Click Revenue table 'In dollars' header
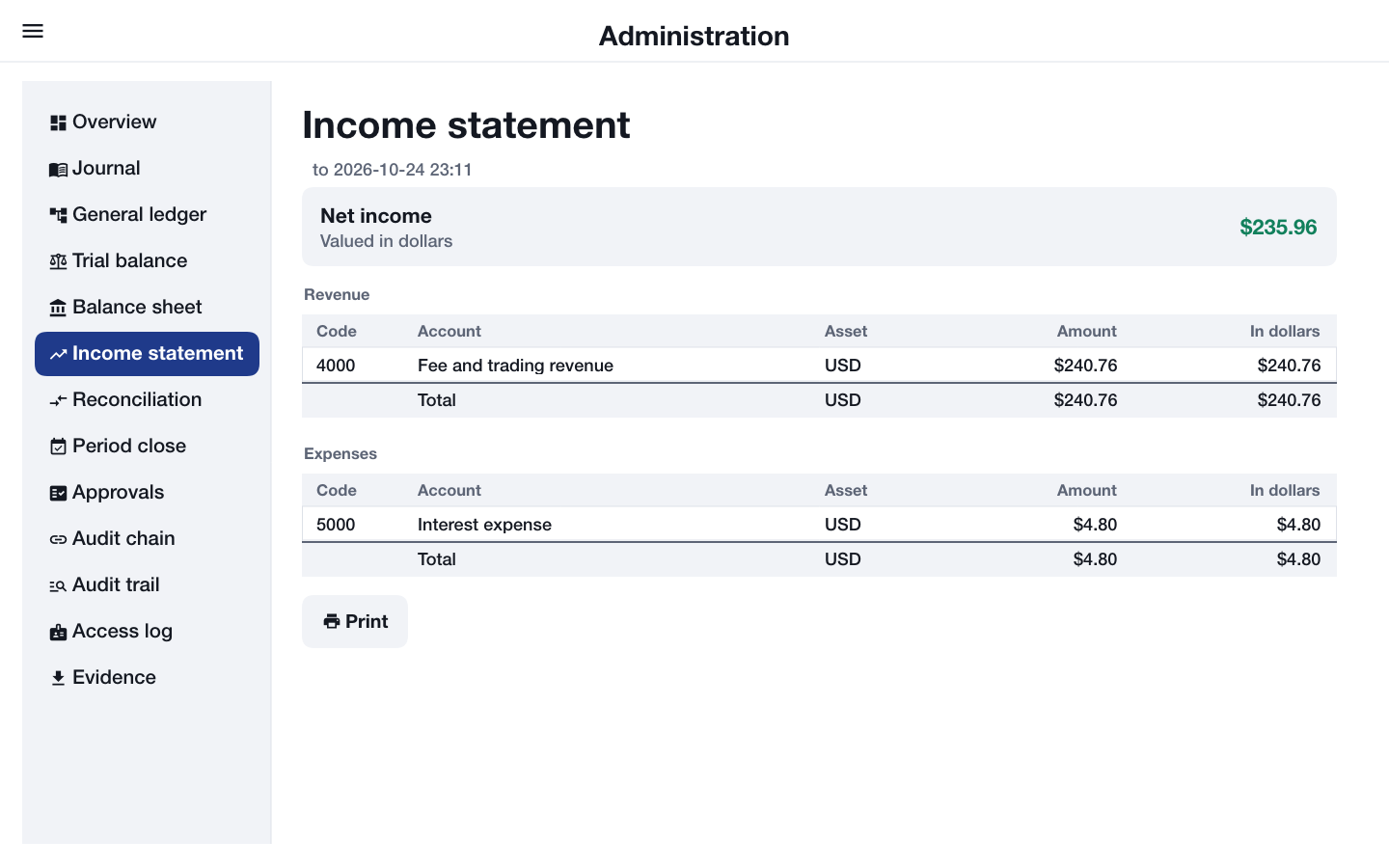 [1285, 332]
